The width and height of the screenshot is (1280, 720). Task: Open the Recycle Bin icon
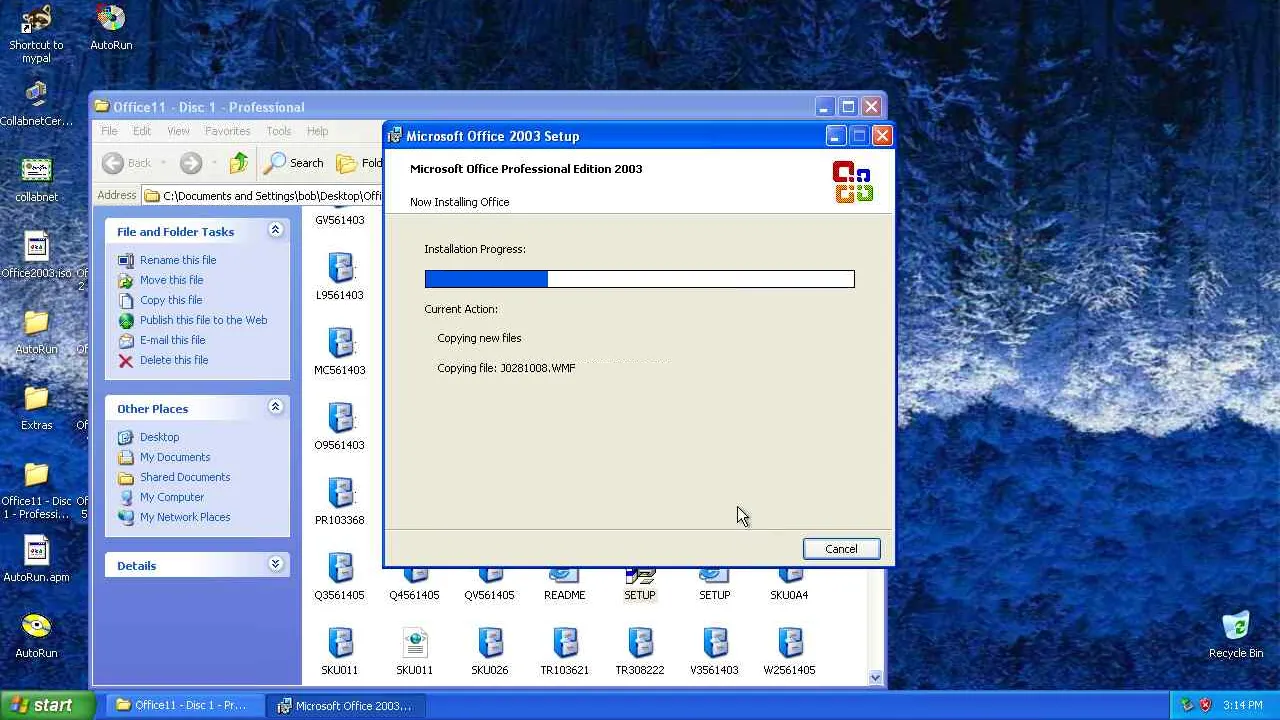[1236, 636]
